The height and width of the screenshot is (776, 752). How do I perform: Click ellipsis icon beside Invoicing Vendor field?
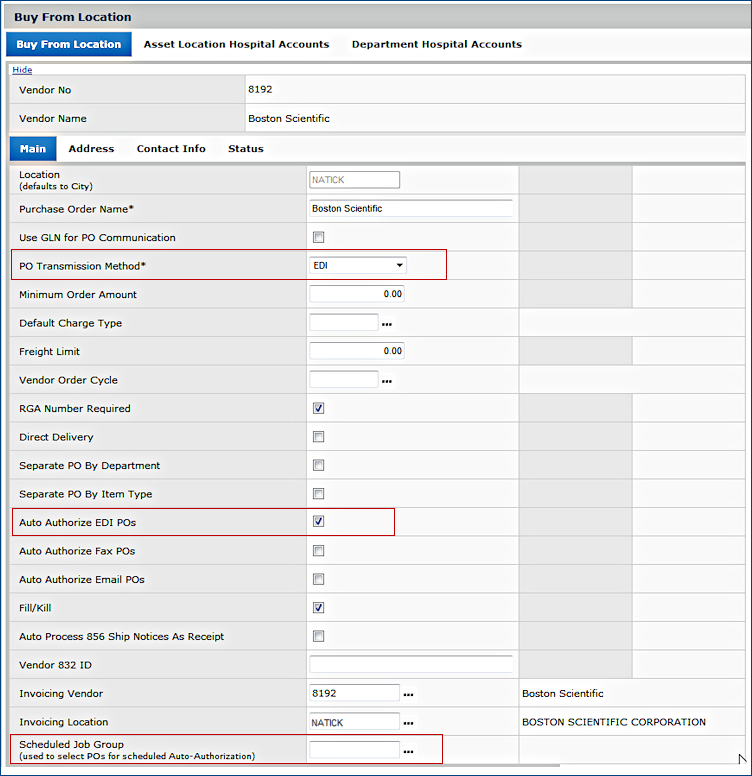[x=408, y=694]
